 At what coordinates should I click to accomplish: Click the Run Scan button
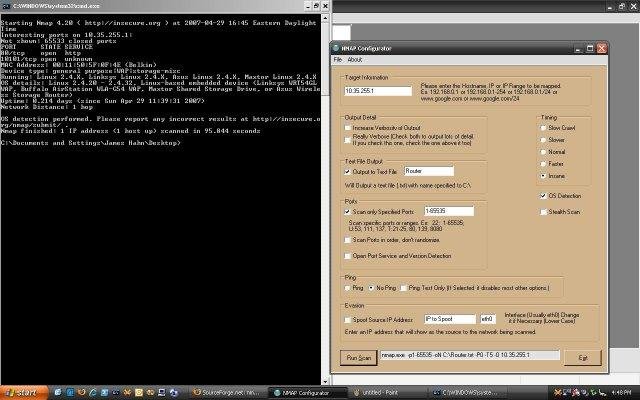(x=358, y=358)
